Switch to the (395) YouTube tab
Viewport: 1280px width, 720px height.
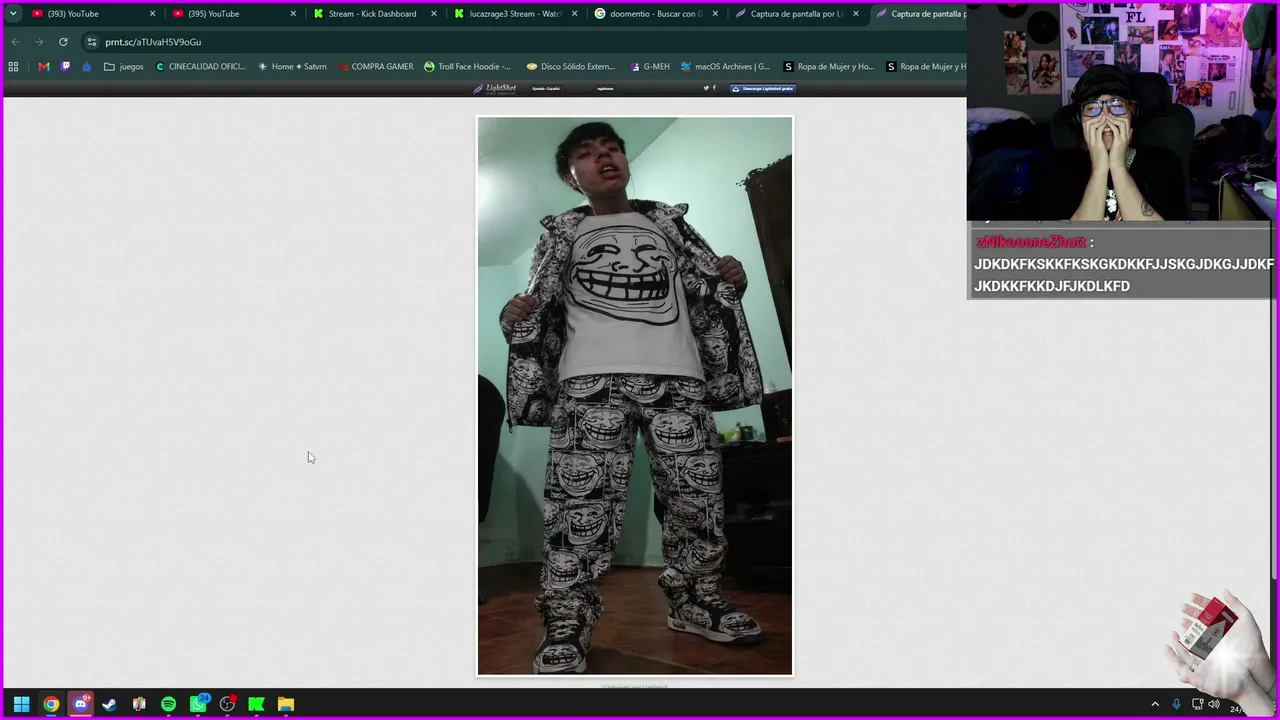pos(233,14)
